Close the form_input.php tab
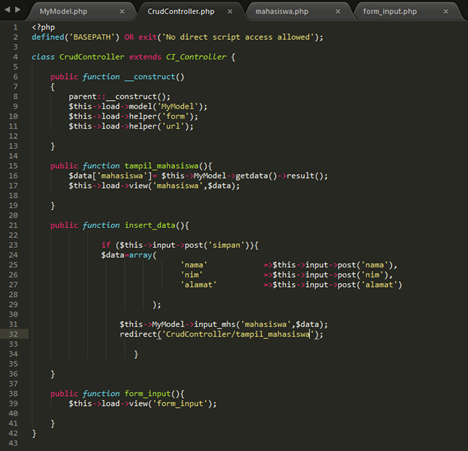 click(x=446, y=11)
